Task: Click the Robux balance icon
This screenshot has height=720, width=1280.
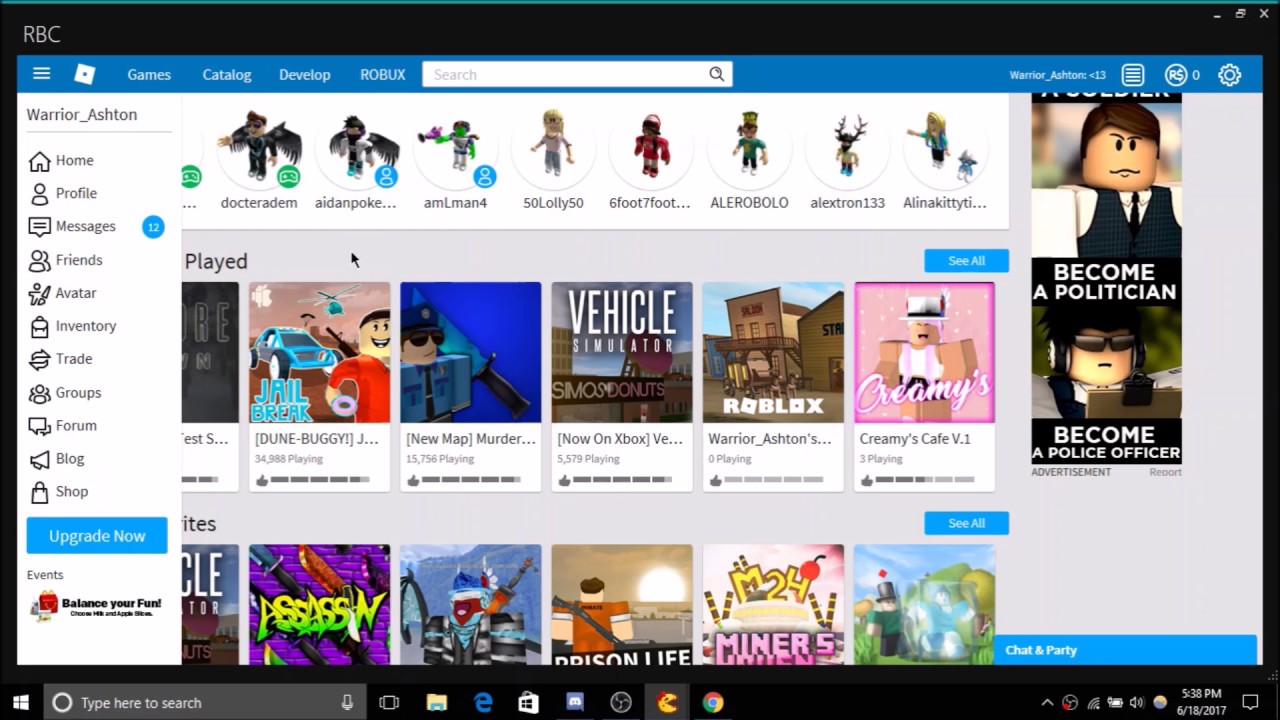Action: (1176, 75)
